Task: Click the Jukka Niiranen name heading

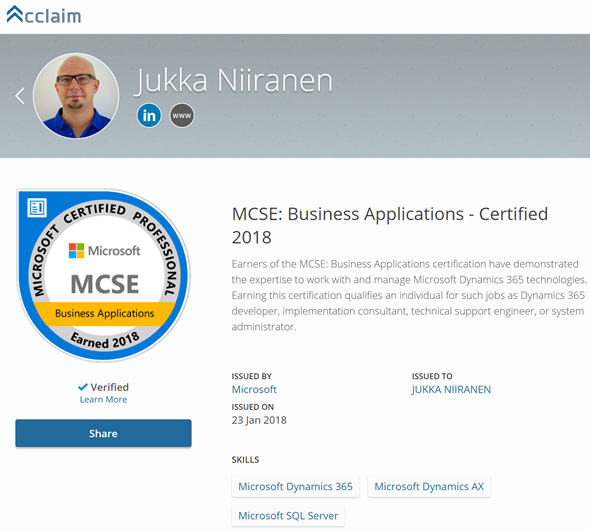Action: [x=234, y=81]
